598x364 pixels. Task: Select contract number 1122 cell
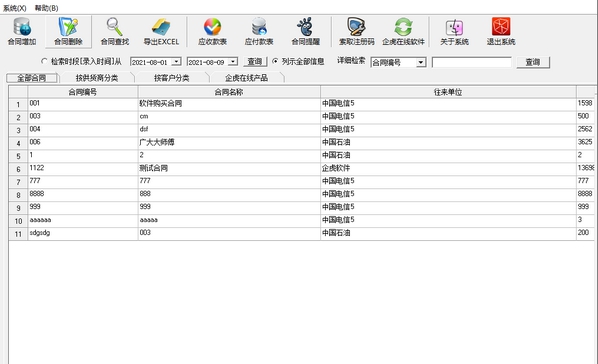click(83, 169)
